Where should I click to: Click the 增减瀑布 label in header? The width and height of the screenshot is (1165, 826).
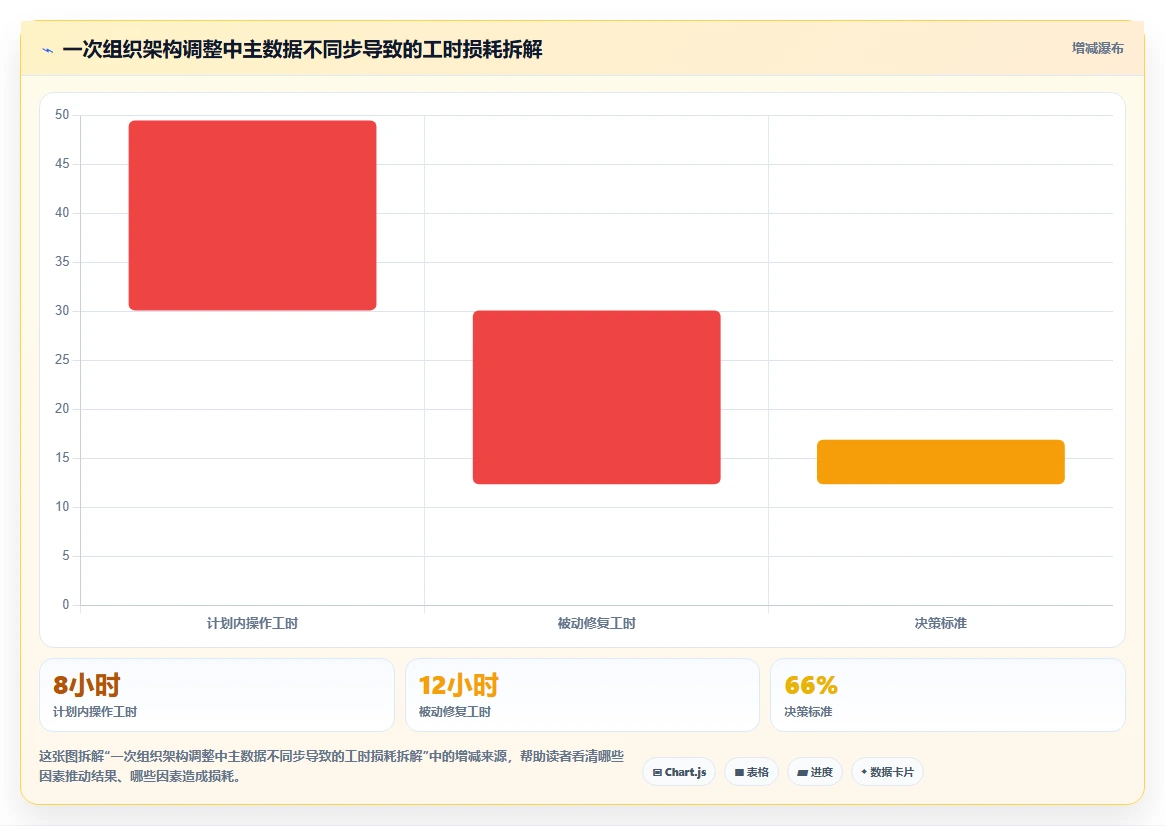[x=1097, y=48]
